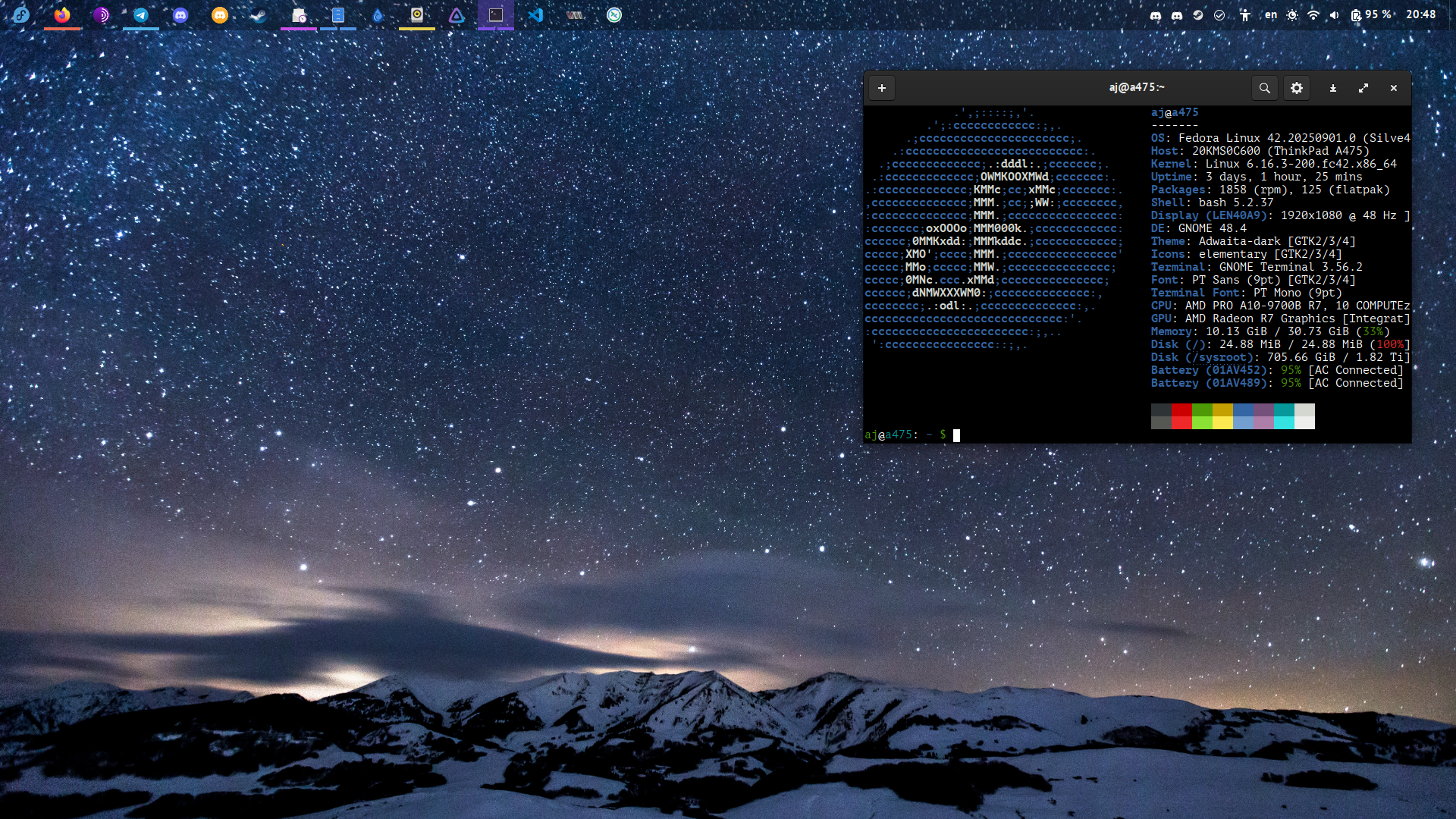
Task: Click the 'Terminal Font: PT Mono' line
Action: tap(1246, 293)
